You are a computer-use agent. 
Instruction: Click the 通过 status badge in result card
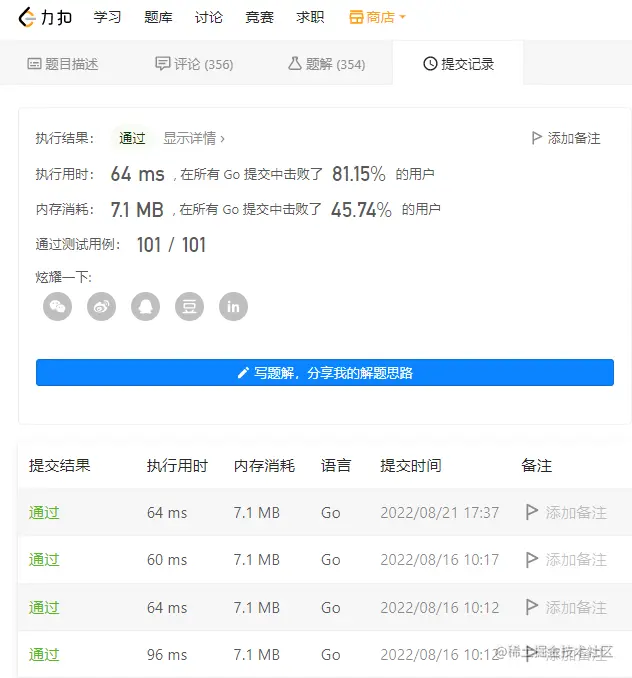(132, 138)
